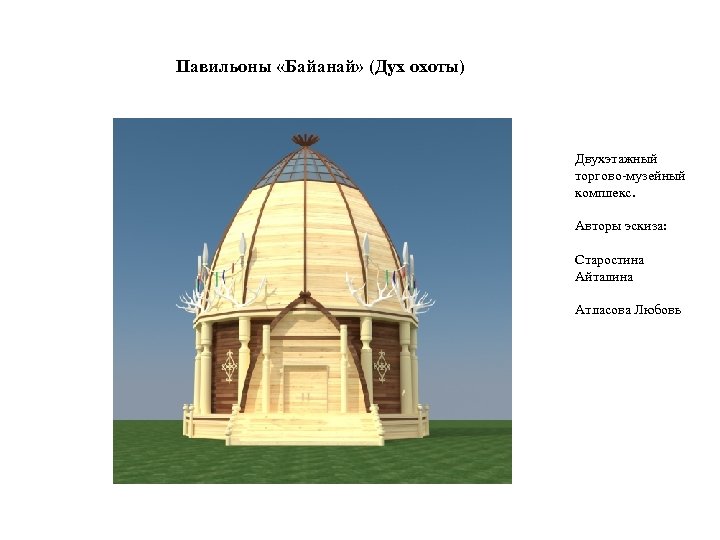Click the text 'Авторы эскиза:'

coord(620,226)
